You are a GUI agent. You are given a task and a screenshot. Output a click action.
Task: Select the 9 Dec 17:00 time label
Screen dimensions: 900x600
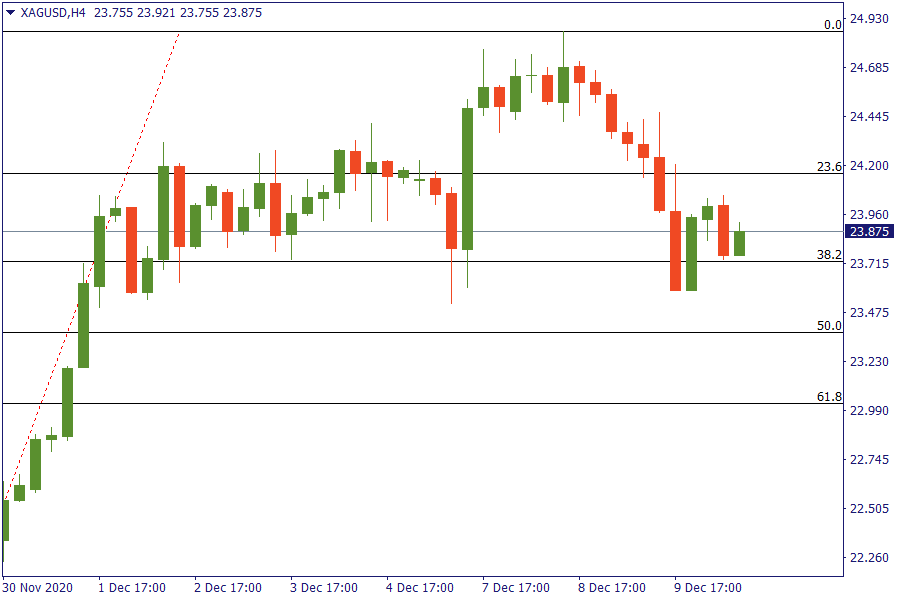point(708,587)
